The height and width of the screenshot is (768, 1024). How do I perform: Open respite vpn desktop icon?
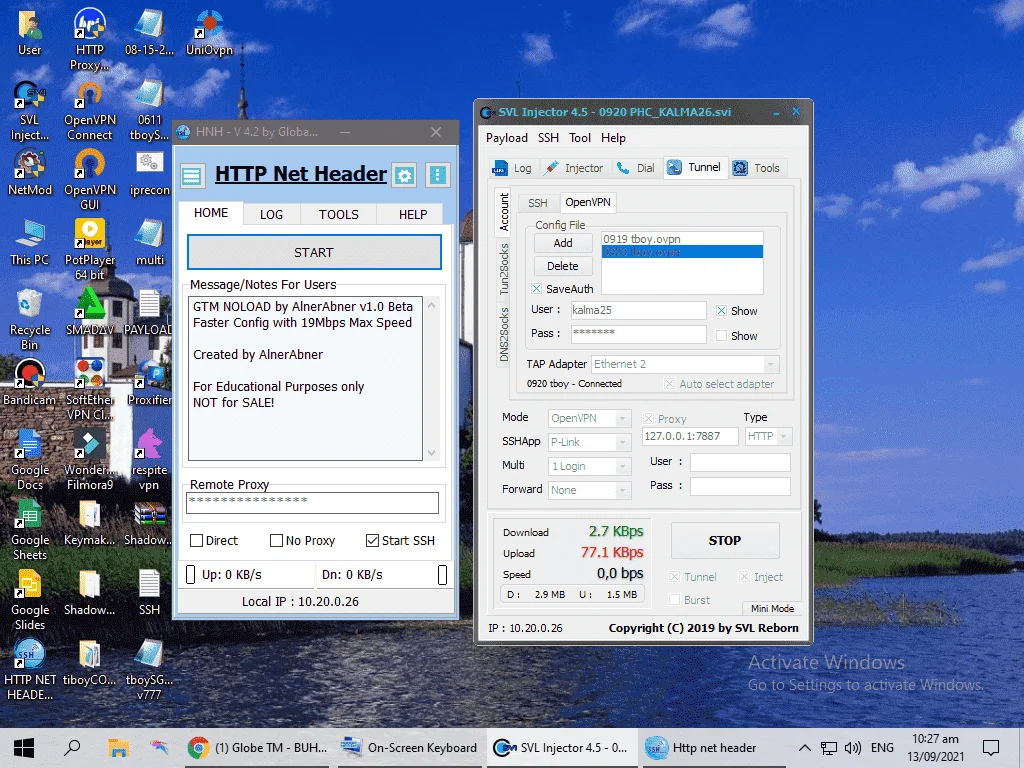[150, 460]
